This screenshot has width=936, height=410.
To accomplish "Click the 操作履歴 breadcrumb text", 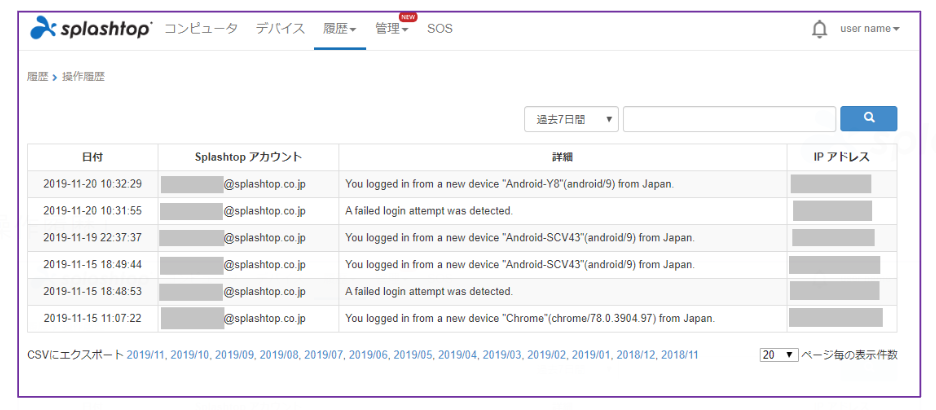I will tap(84, 77).
